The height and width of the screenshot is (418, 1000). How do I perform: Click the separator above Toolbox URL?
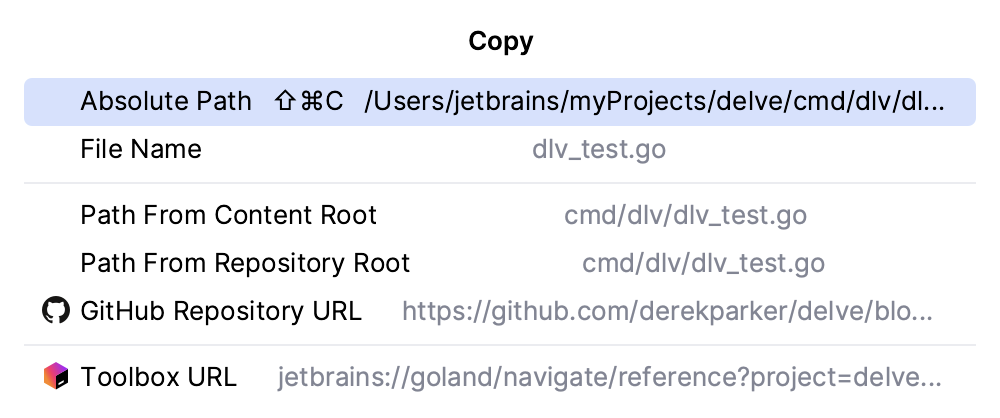pyautogui.click(x=500, y=345)
